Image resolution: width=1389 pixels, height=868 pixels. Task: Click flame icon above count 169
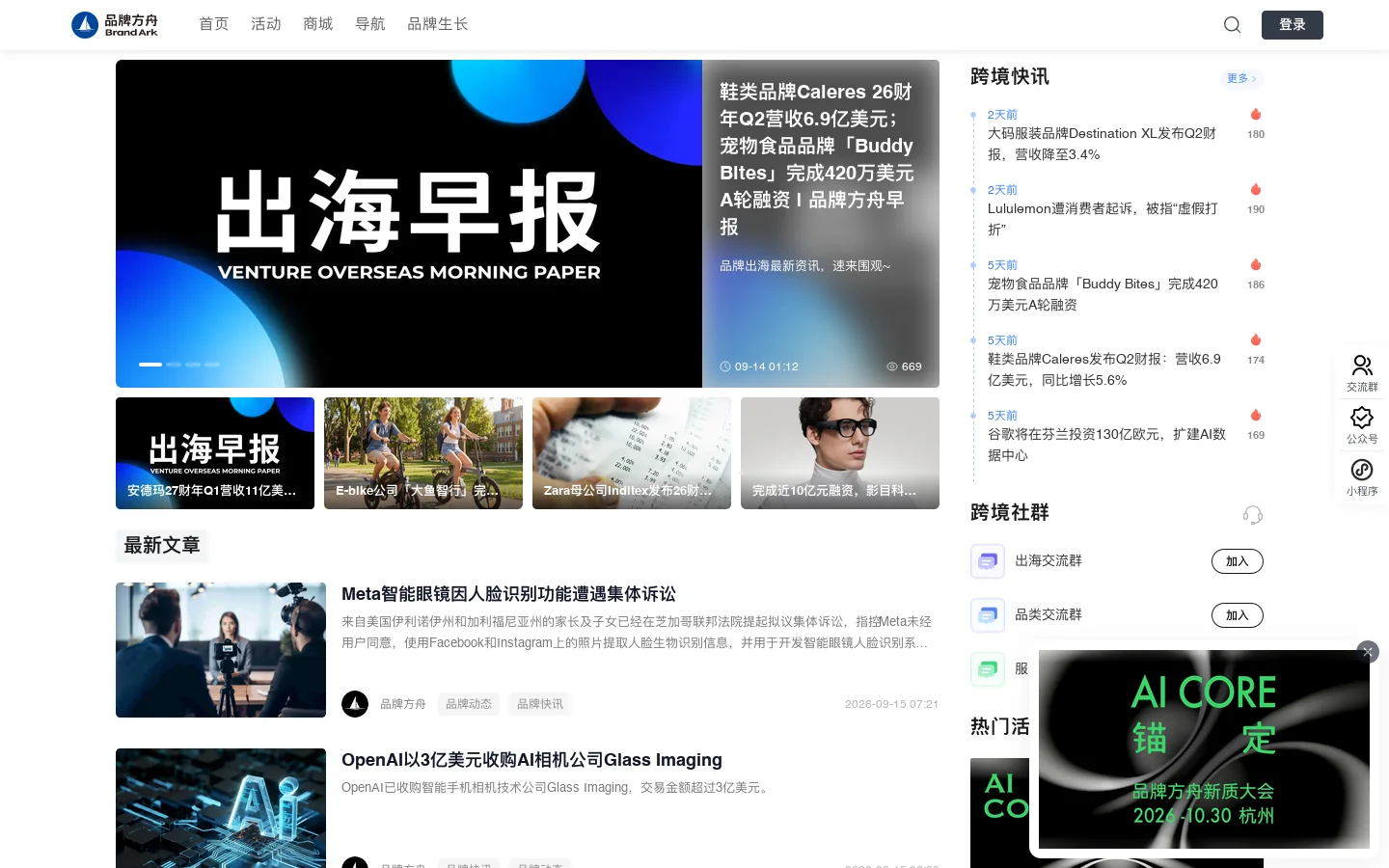point(1256,415)
